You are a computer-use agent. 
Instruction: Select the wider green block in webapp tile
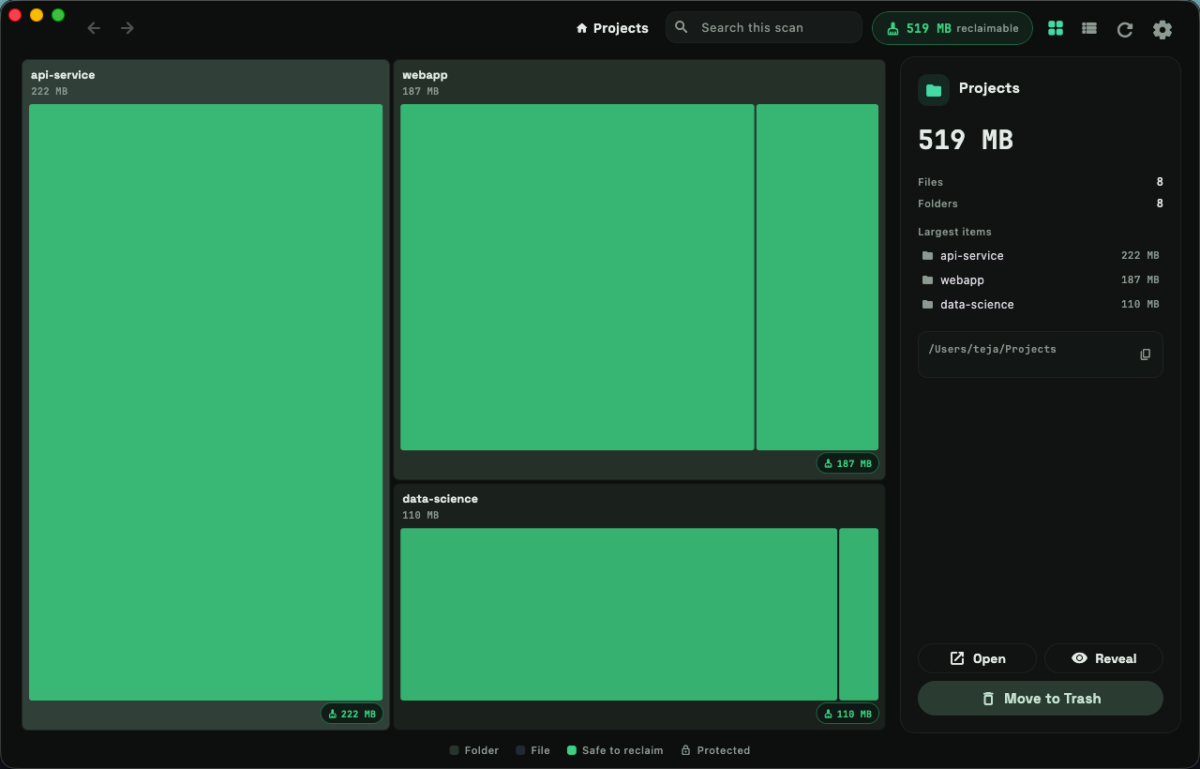577,277
